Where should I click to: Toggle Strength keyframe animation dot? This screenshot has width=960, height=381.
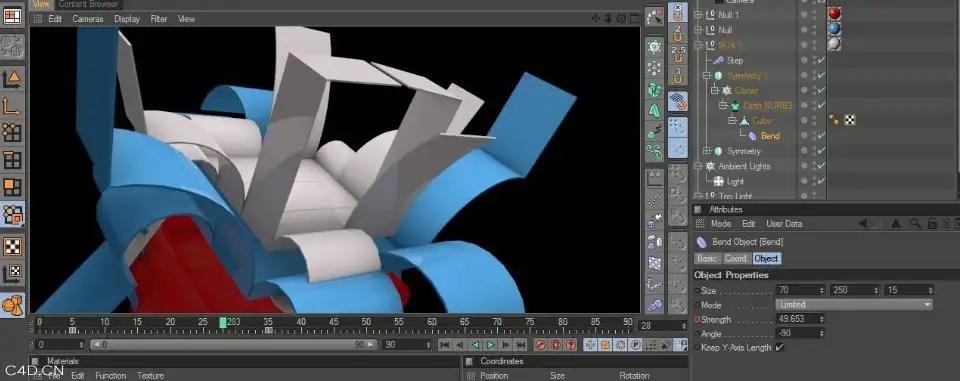pos(697,319)
